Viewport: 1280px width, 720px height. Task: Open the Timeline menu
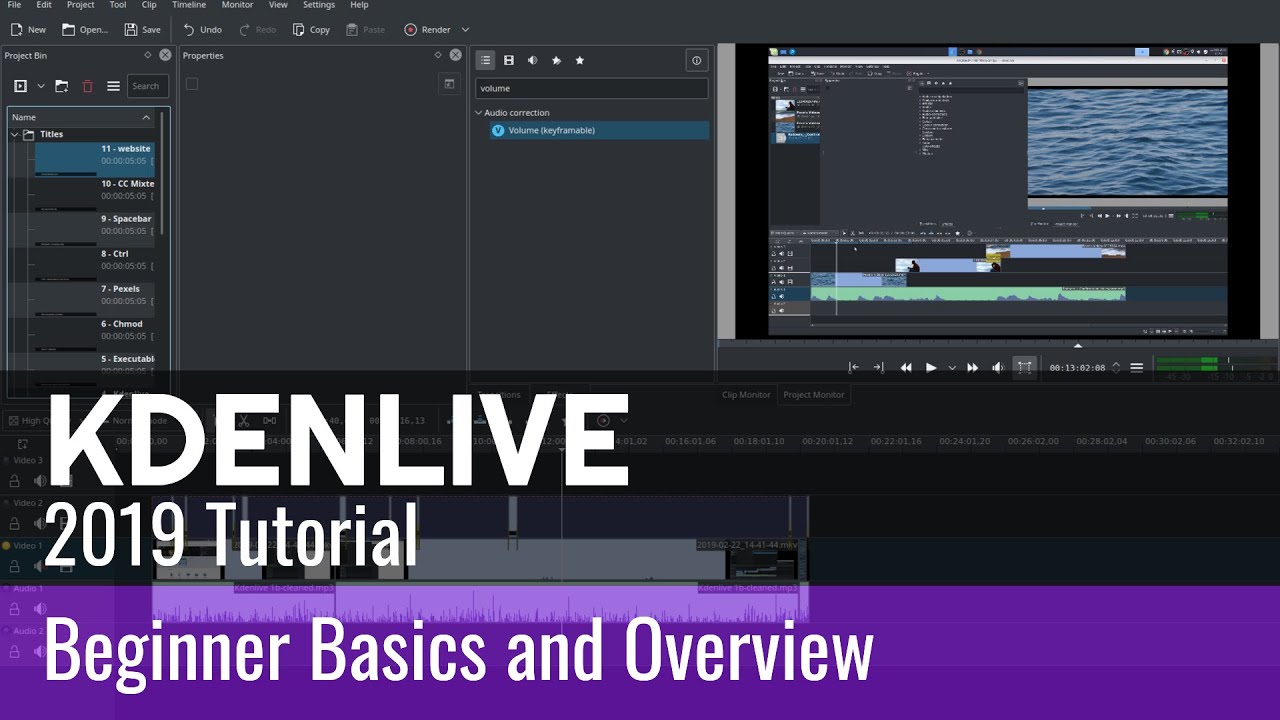pos(189,5)
